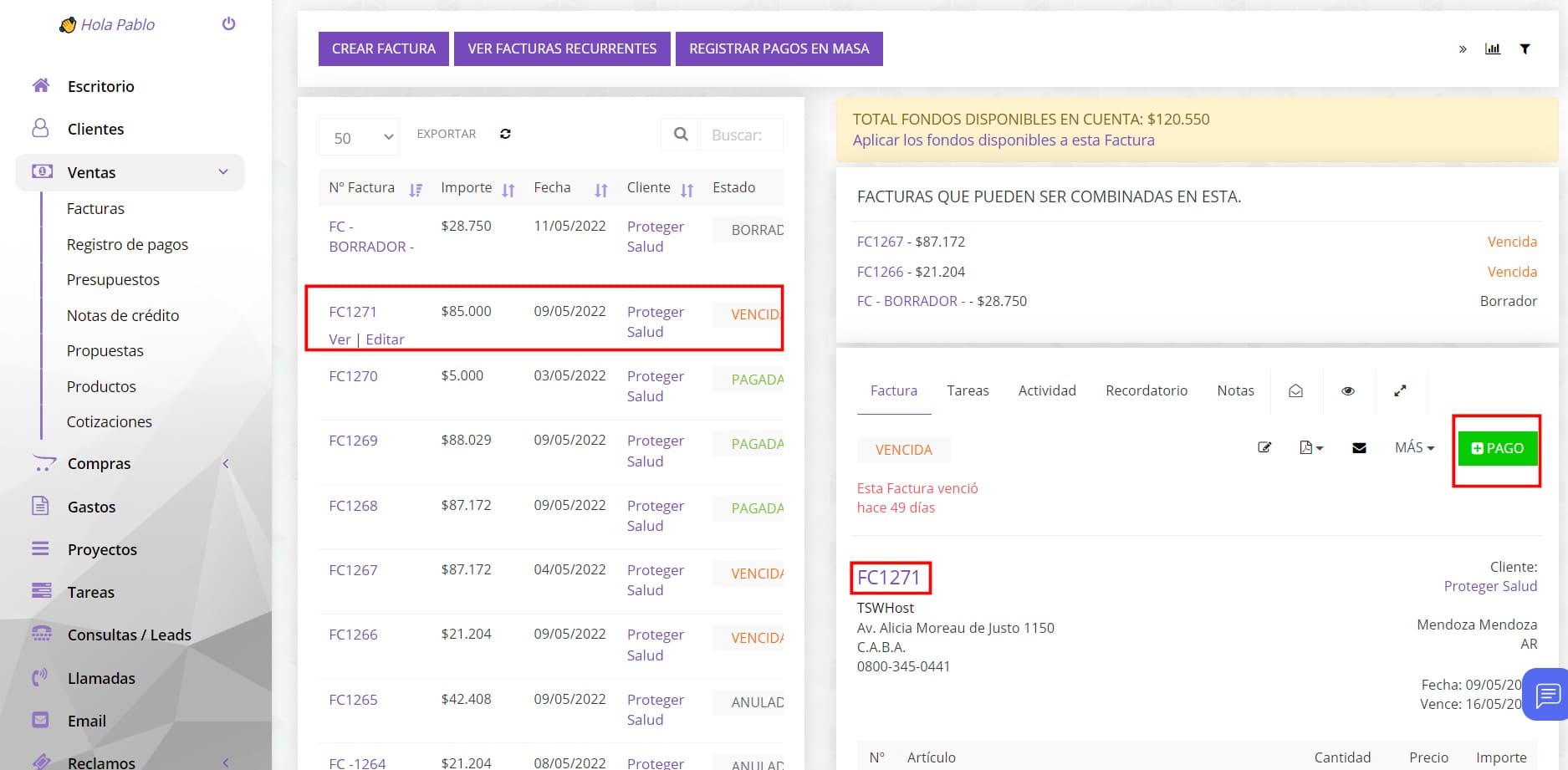Screen dimensions: 1568x770
Task: Click the Buscar search input field
Action: (x=741, y=135)
